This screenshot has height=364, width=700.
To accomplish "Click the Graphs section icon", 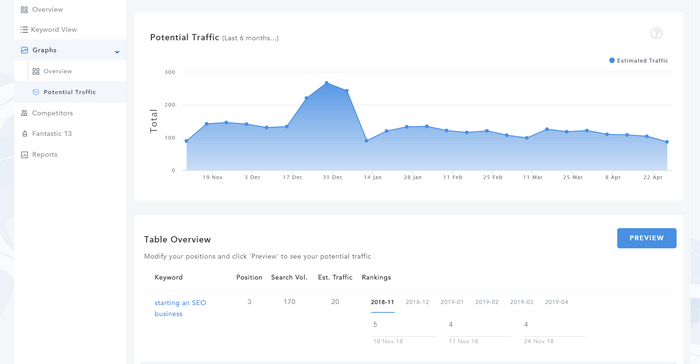I will click(x=24, y=50).
